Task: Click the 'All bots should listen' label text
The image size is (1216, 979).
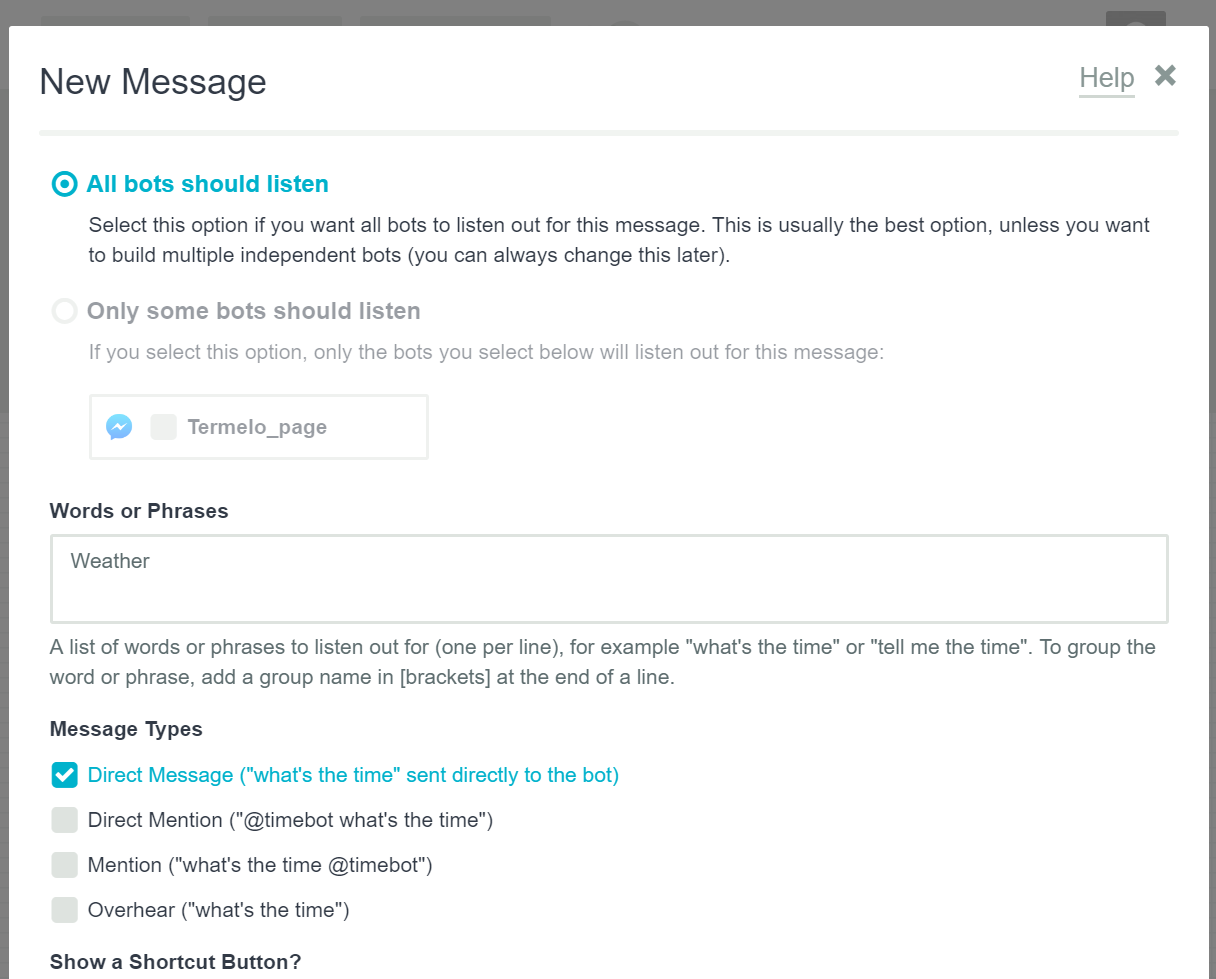Action: click(208, 184)
